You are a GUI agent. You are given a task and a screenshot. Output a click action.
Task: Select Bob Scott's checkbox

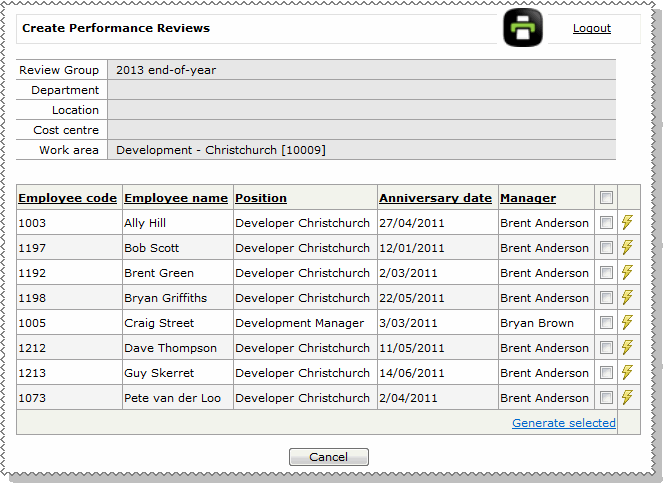(606, 247)
